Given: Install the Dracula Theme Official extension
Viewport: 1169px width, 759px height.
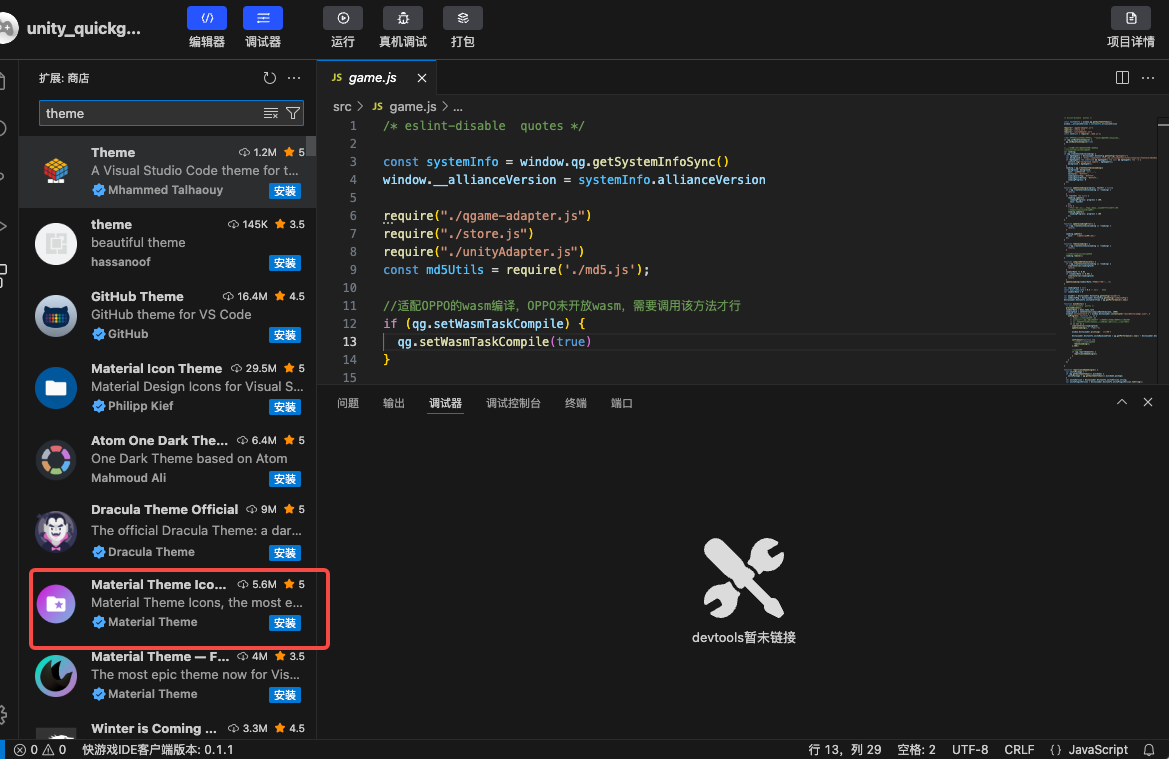Looking at the screenshot, I should [x=285, y=553].
